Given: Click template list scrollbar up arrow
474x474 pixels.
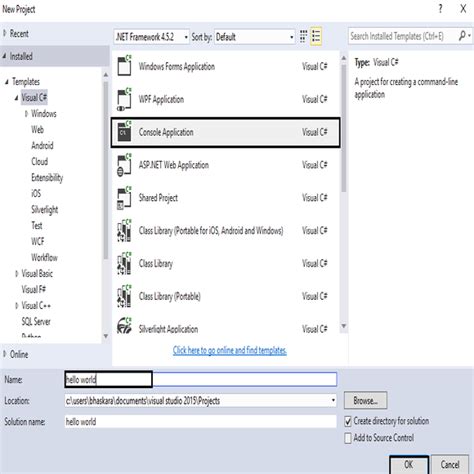Looking at the screenshot, I should [x=344, y=58].
